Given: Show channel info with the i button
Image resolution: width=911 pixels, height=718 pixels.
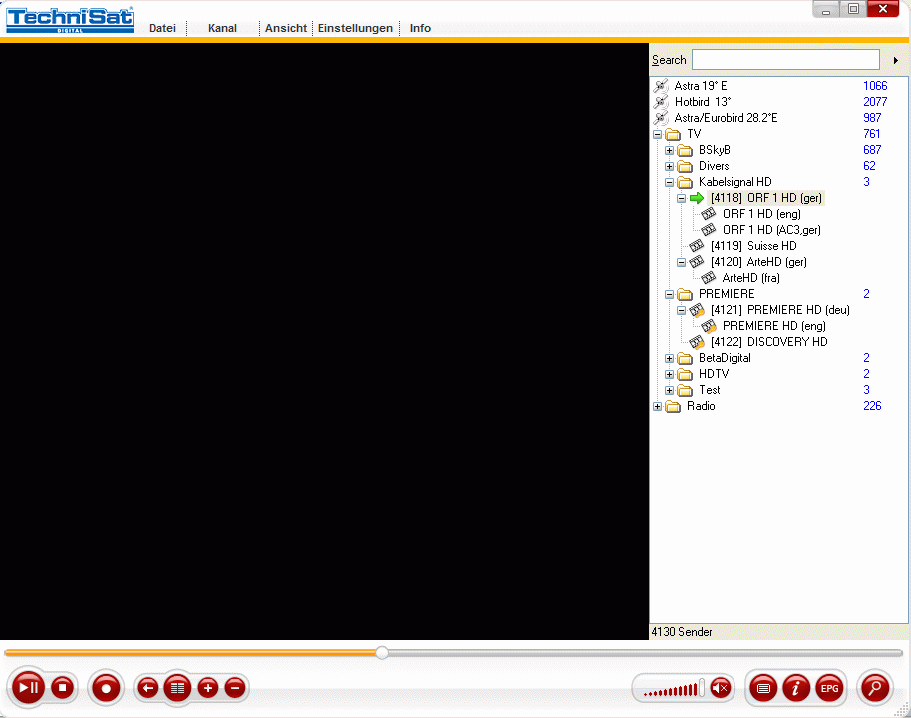Looking at the screenshot, I should point(796,688).
